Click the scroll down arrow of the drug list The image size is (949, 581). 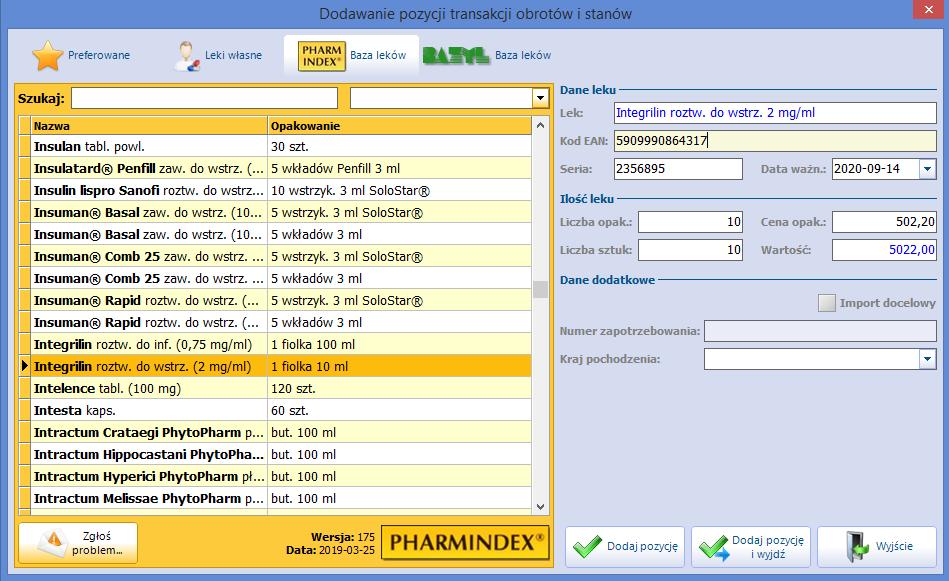point(540,507)
